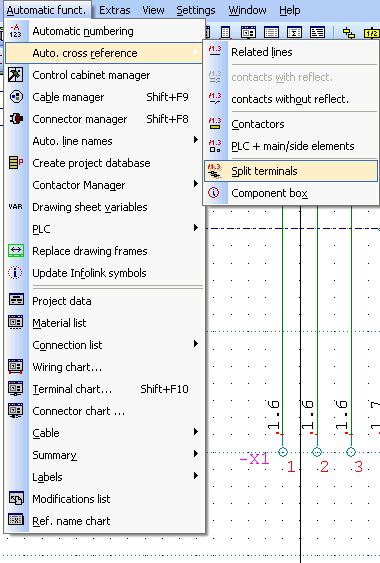Click the Connector manager plug icon
The width and height of the screenshot is (380, 563).
click(16, 119)
